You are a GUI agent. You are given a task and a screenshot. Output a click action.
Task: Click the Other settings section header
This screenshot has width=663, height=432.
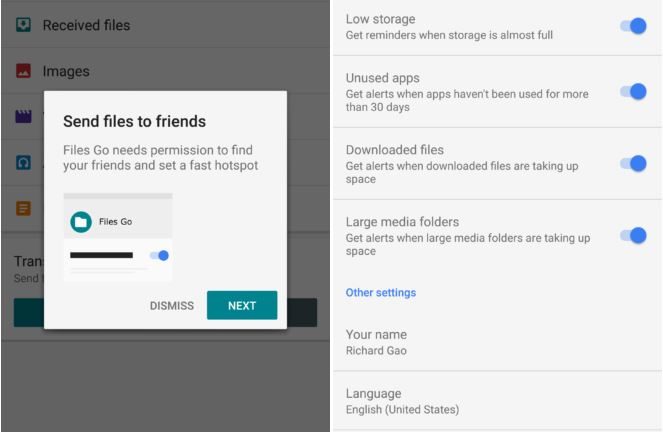381,293
